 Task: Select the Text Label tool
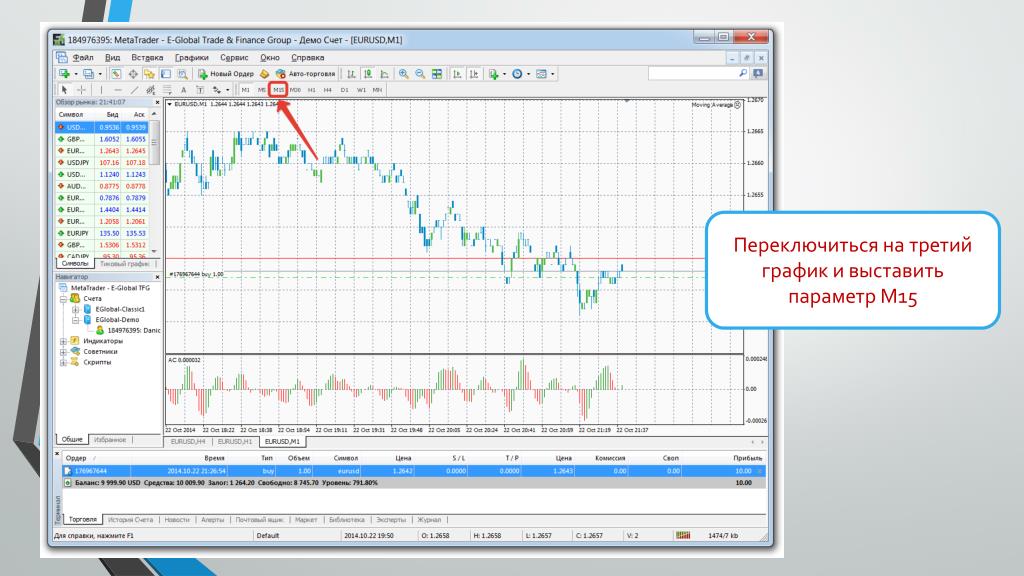coord(200,89)
